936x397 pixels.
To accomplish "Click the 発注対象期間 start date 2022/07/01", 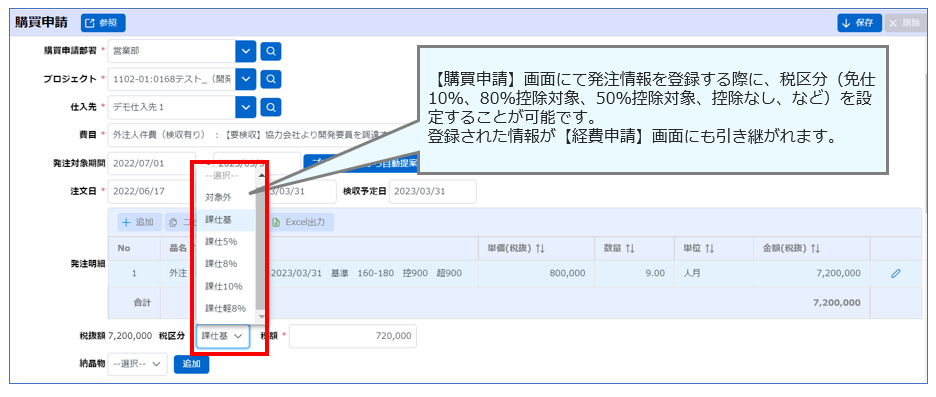I will (151, 163).
